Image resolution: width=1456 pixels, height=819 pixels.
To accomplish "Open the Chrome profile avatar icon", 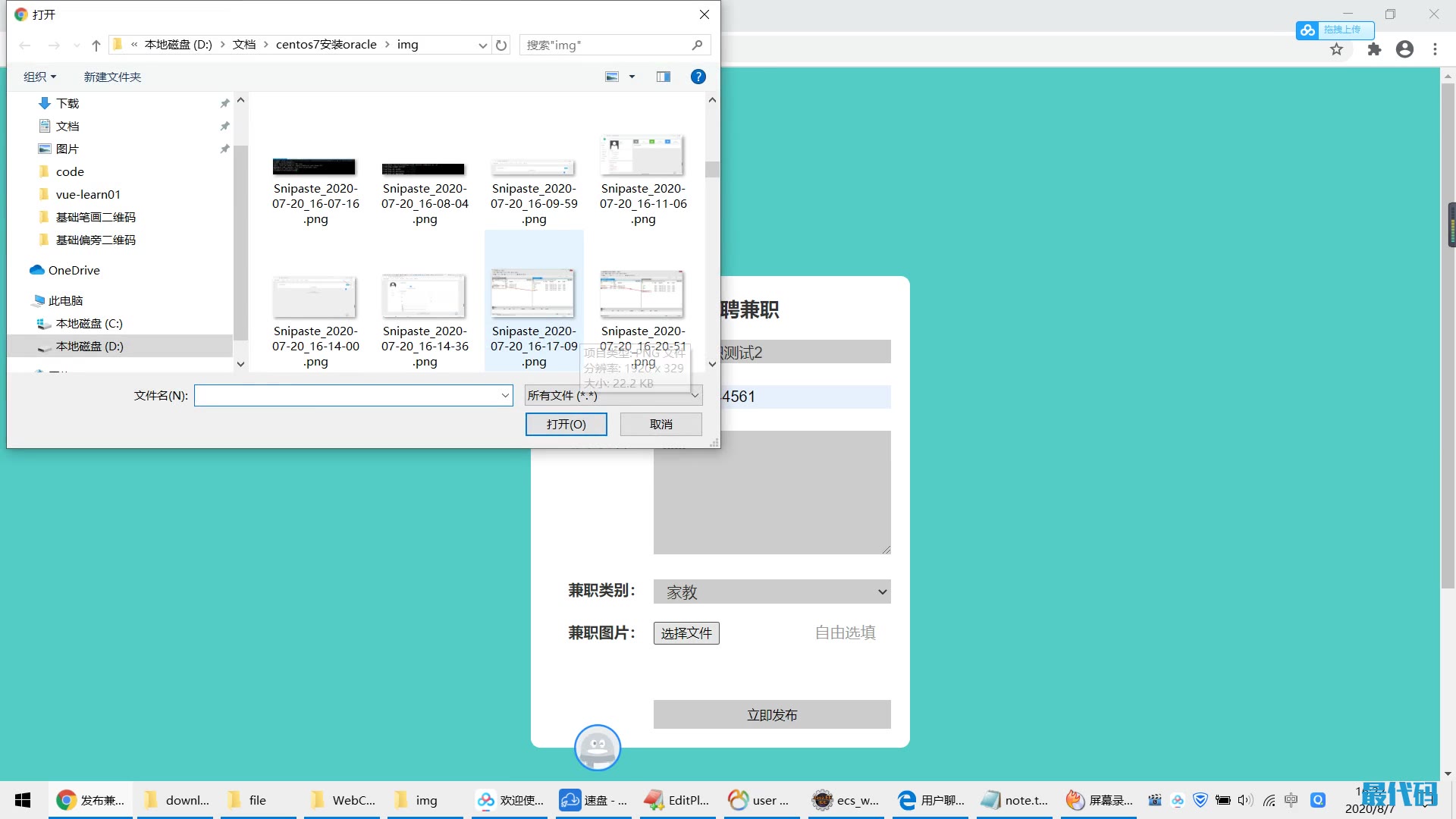I will [1404, 49].
